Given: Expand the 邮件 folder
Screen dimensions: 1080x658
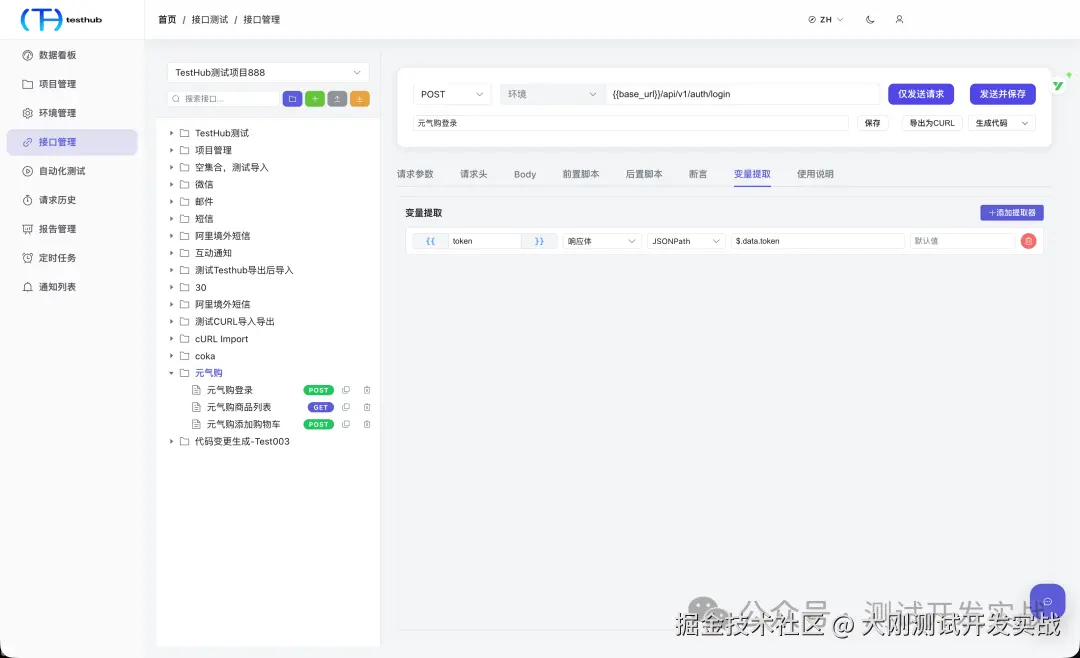Looking at the screenshot, I should coord(172,201).
